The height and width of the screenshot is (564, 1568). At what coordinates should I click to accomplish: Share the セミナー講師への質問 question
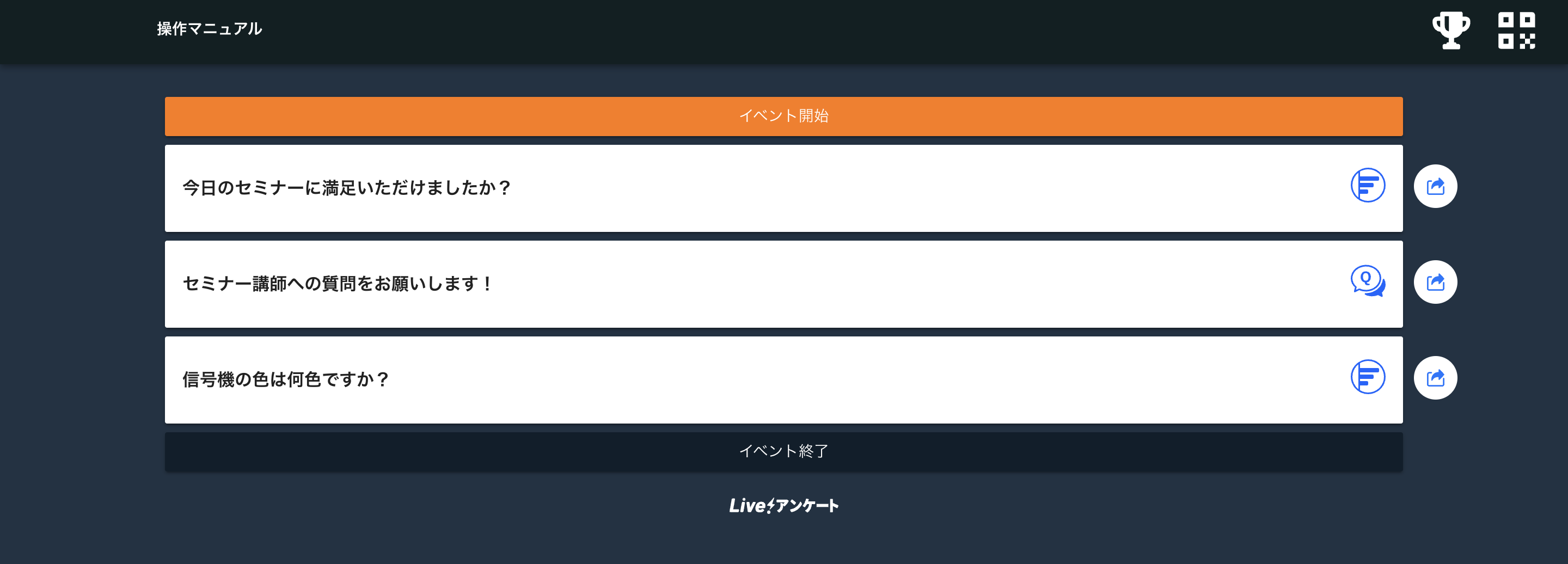point(1435,283)
